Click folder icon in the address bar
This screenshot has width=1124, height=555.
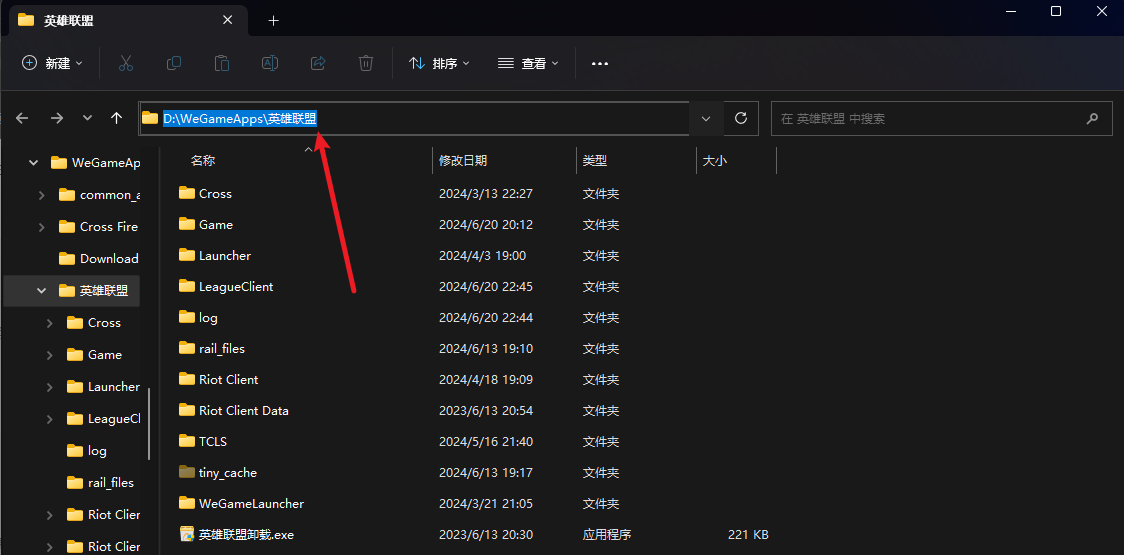(150, 118)
